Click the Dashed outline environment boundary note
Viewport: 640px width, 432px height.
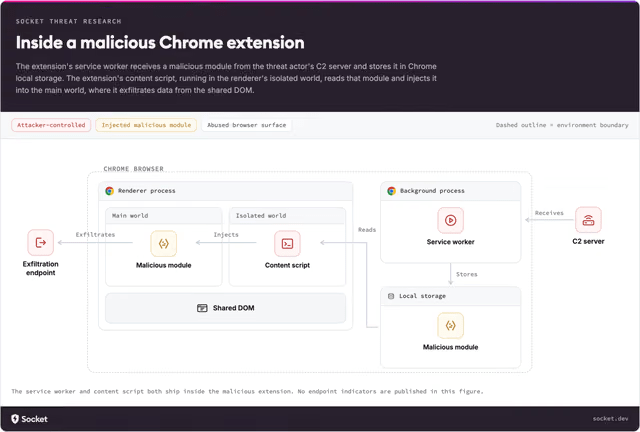coord(562,125)
